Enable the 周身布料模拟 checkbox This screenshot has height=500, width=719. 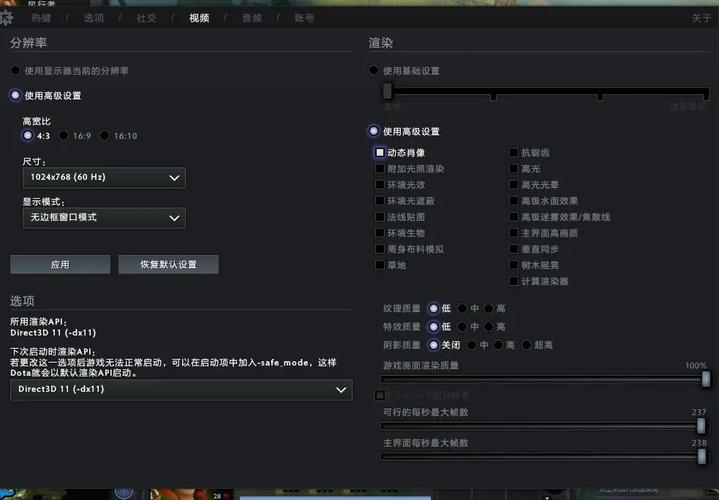(380, 249)
